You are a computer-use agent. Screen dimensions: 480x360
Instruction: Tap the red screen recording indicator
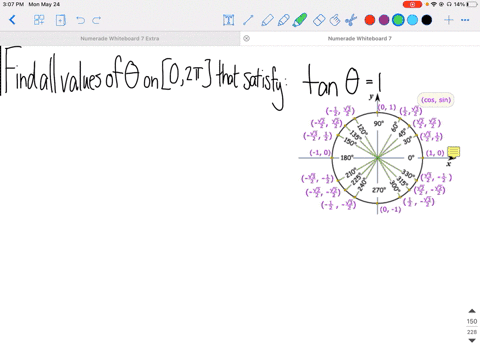click(412, 4)
